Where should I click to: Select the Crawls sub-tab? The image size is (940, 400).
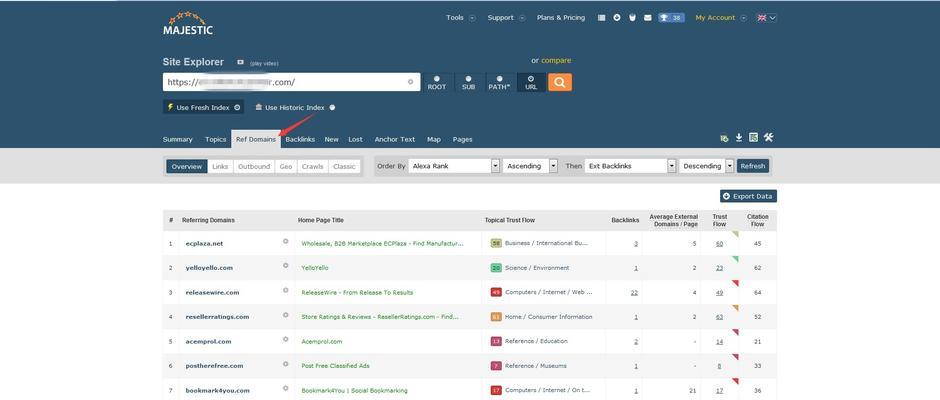click(313, 167)
